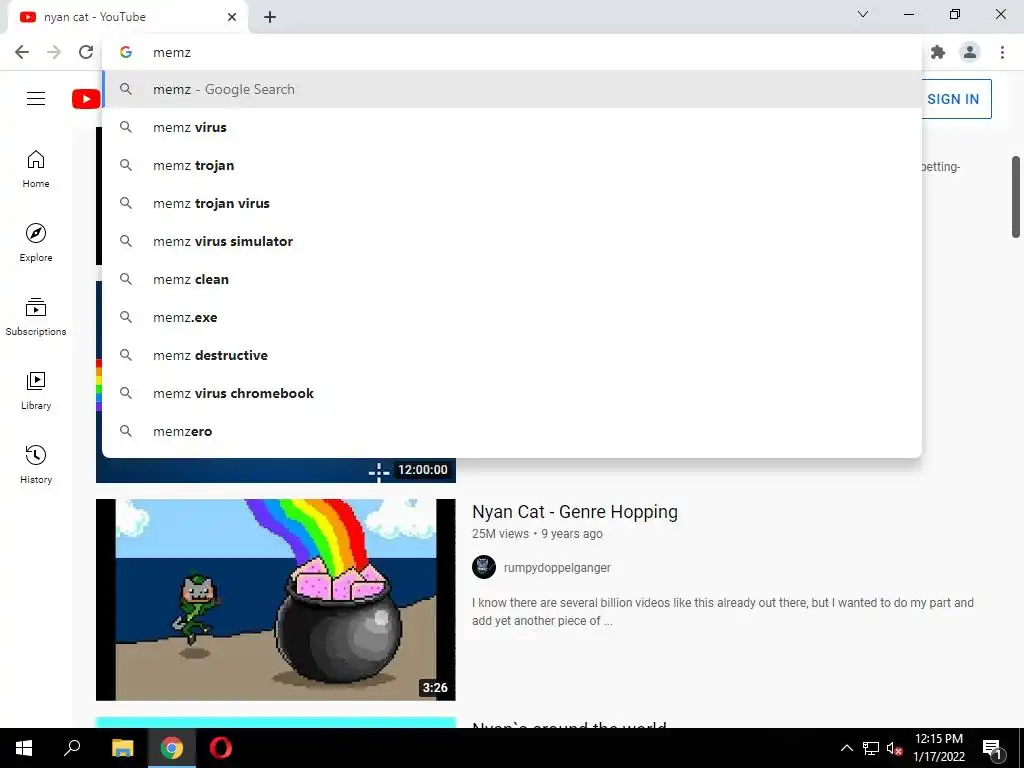Open the rumpydoppelganger channel name
The height and width of the screenshot is (768, 1024).
tap(557, 568)
